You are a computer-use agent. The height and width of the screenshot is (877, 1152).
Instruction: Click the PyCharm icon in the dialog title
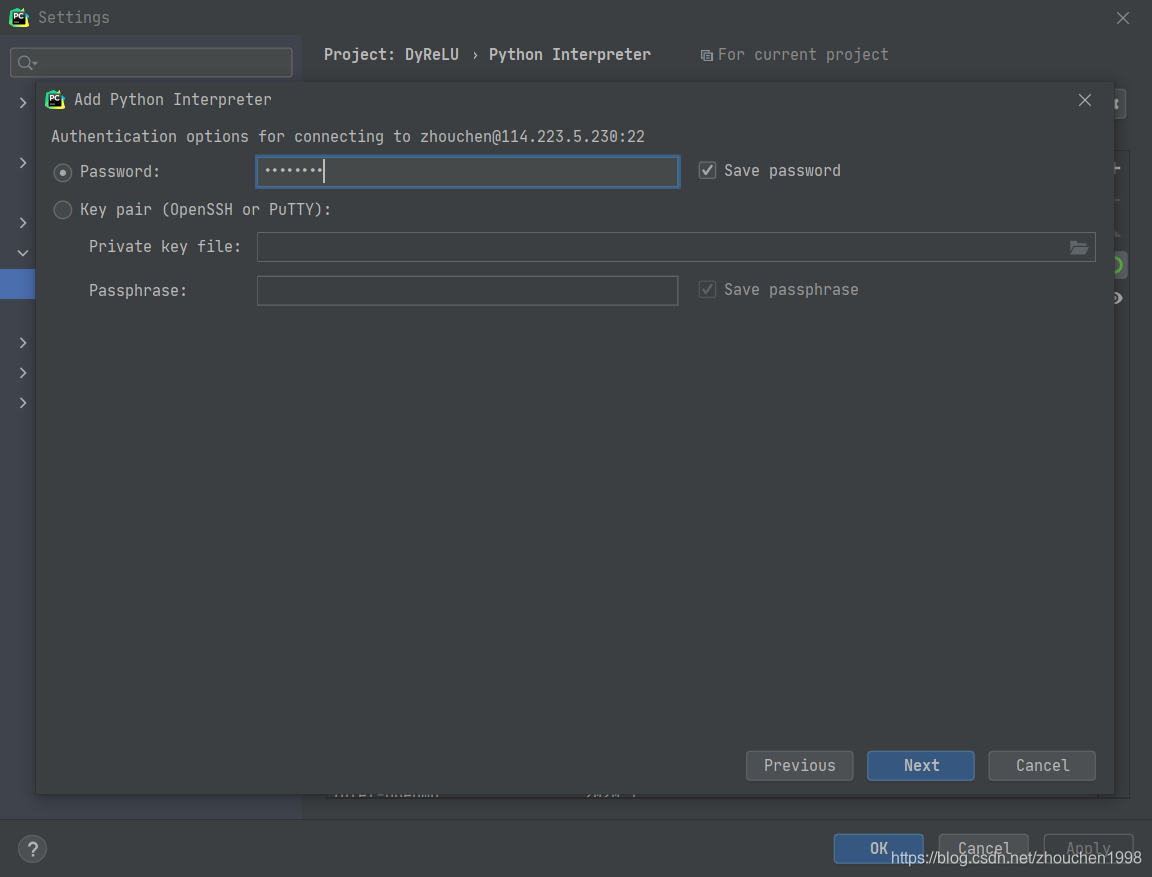point(55,99)
